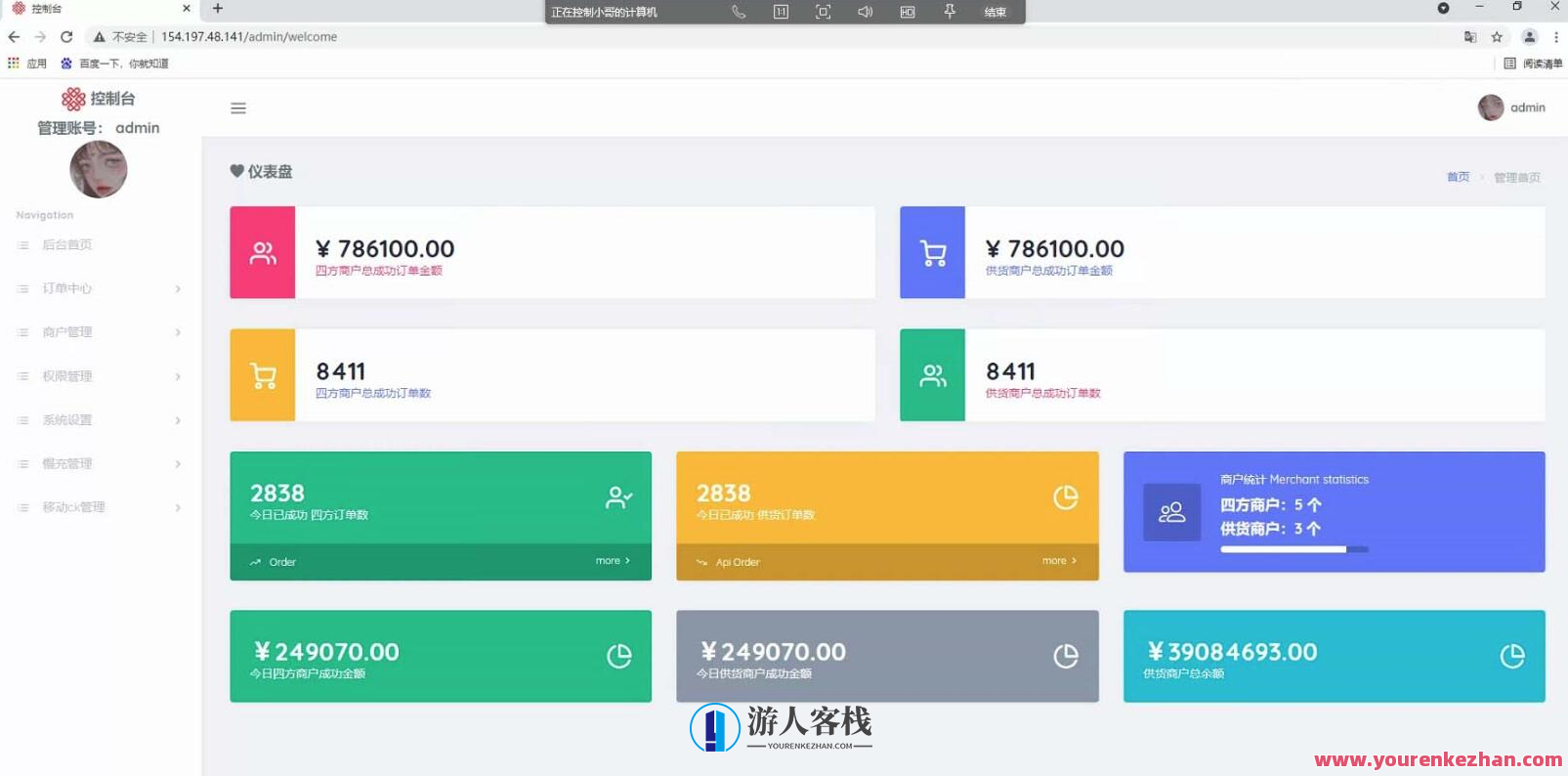Viewport: 1568px width, 776px height.
Task: Click user-check icon in 四方订单数 card
Action: 618,497
